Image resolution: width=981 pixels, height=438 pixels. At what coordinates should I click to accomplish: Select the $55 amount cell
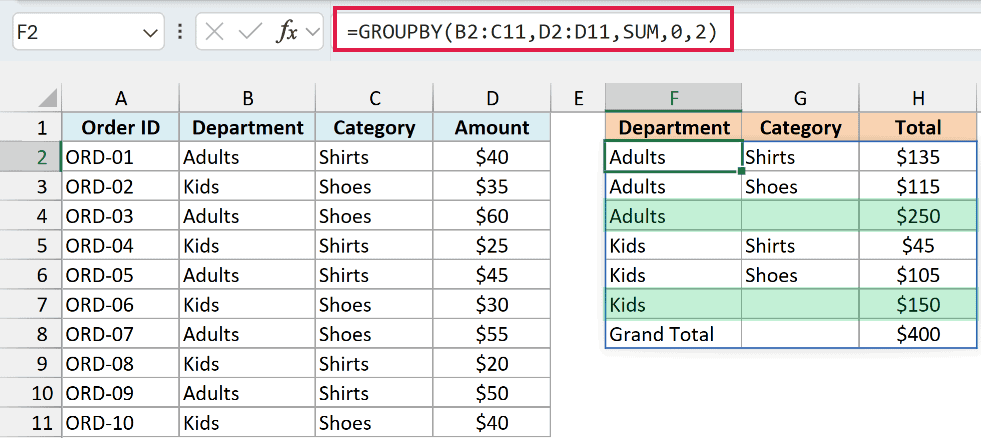(492, 334)
